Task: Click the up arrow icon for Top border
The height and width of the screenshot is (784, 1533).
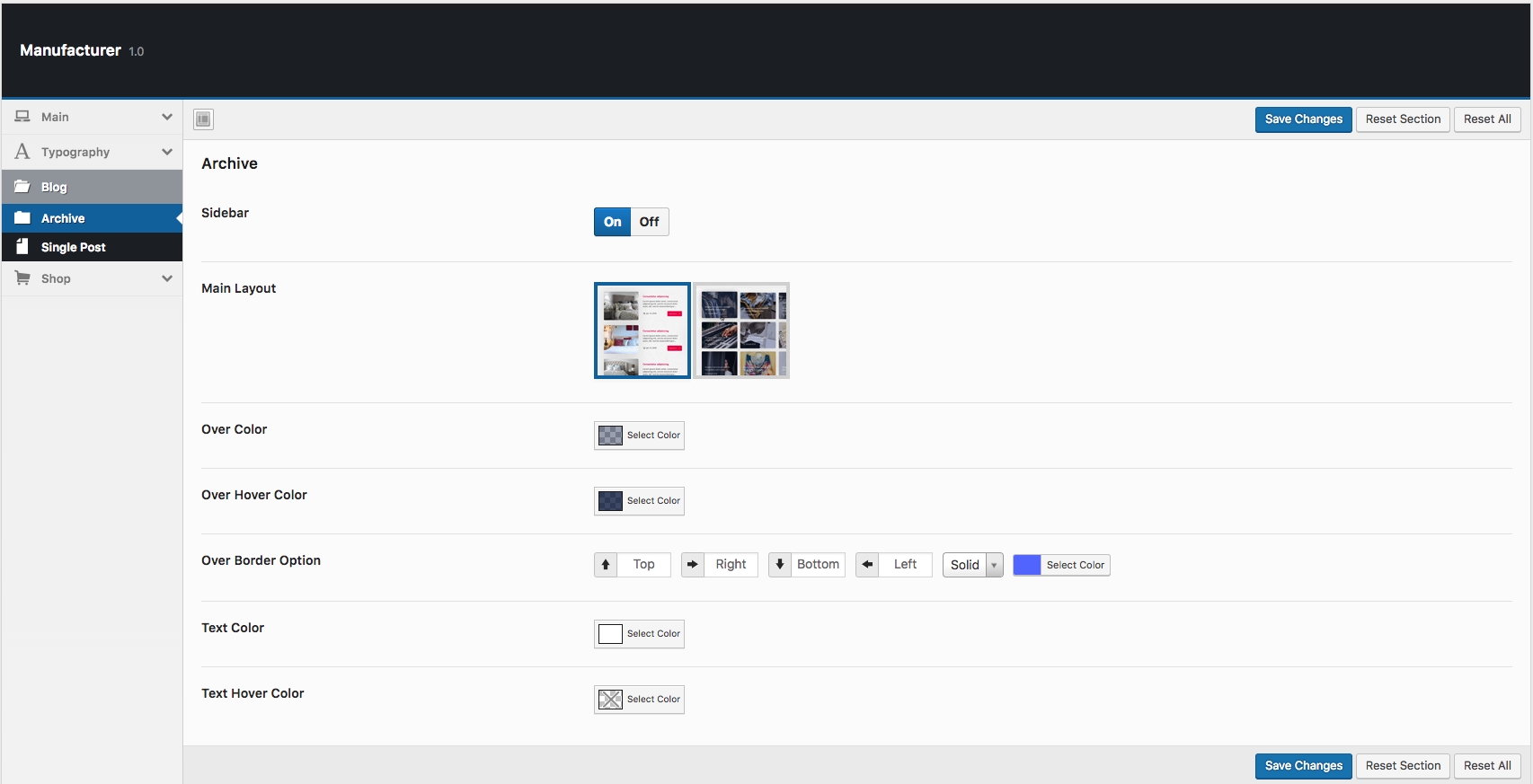Action: coord(606,565)
